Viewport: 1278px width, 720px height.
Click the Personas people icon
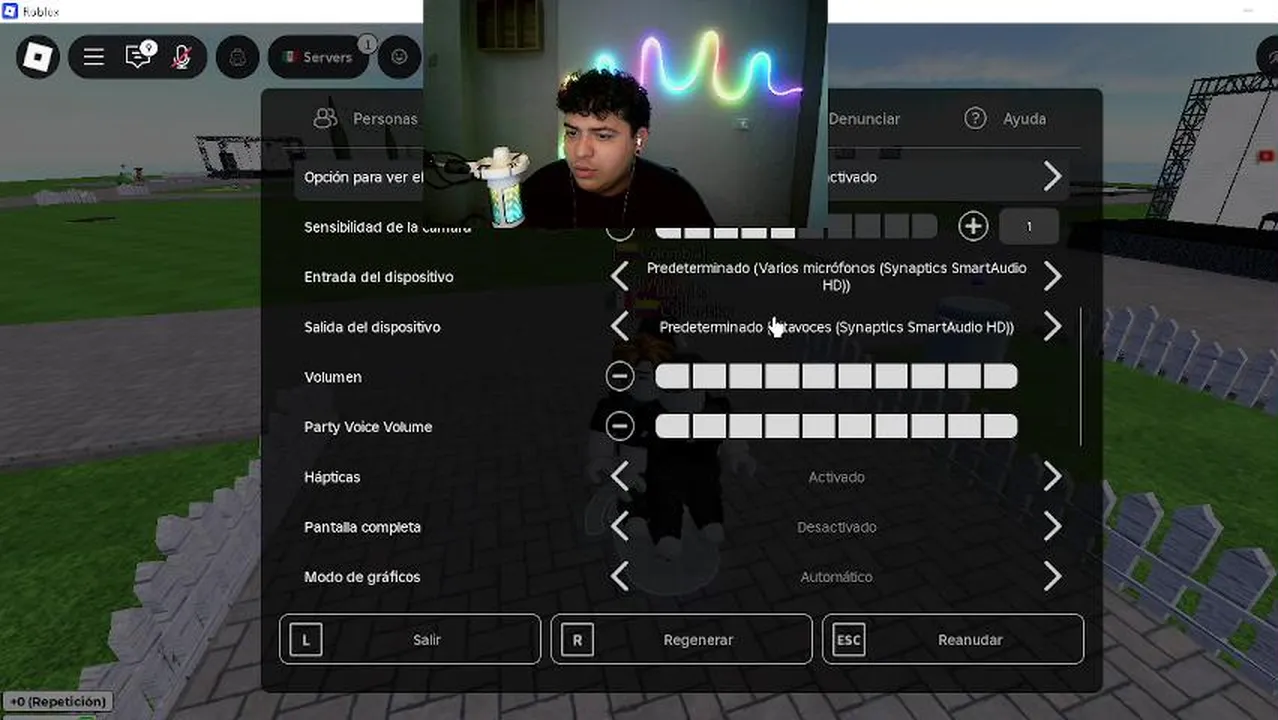(325, 118)
